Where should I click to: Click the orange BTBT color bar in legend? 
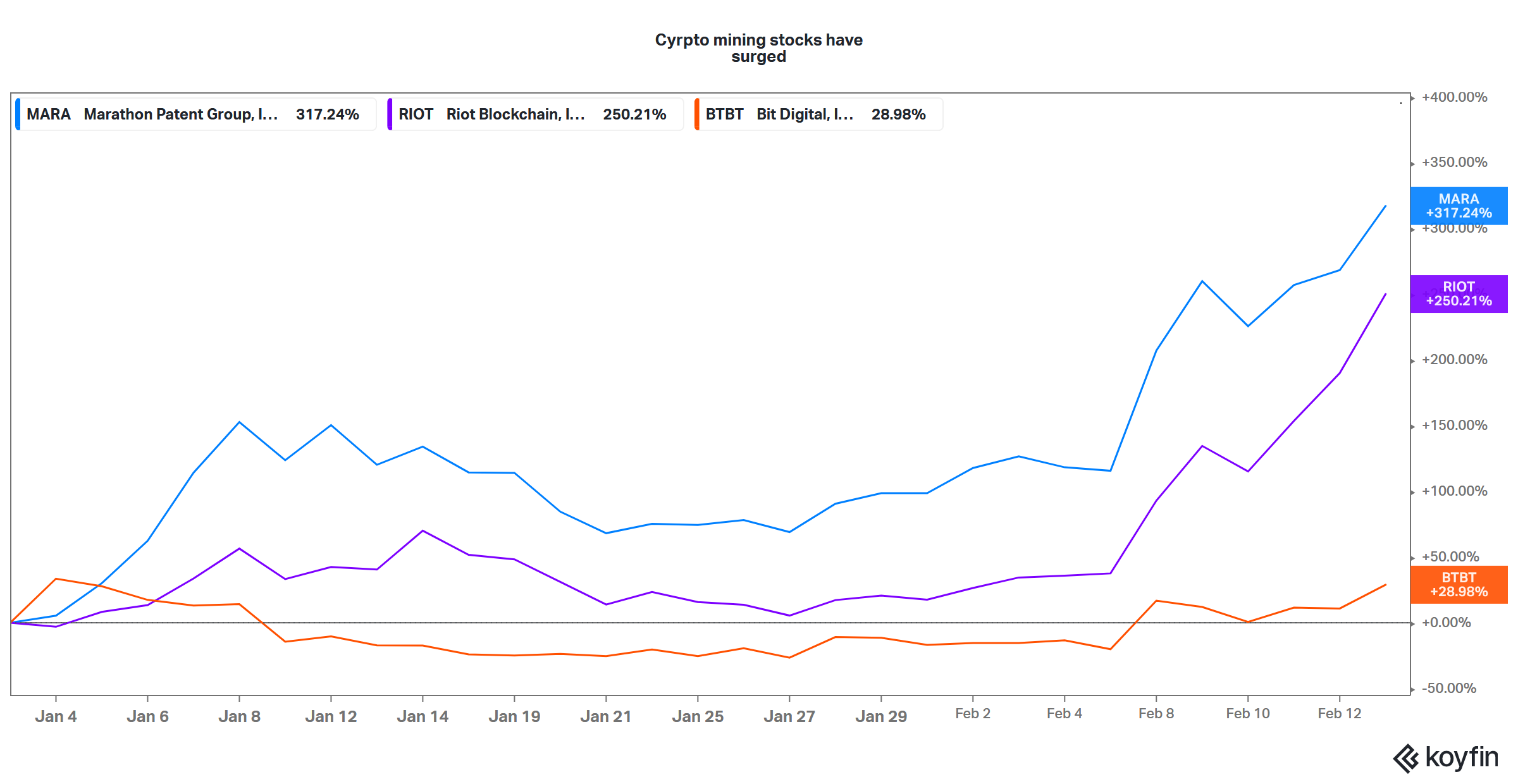tap(696, 114)
